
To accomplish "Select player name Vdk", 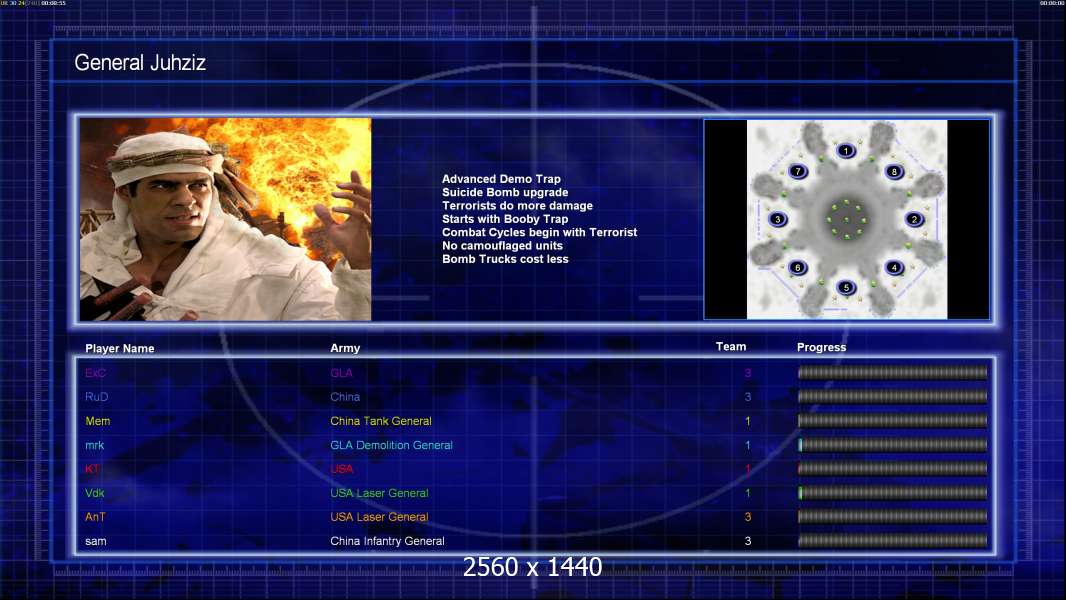I will click(94, 493).
